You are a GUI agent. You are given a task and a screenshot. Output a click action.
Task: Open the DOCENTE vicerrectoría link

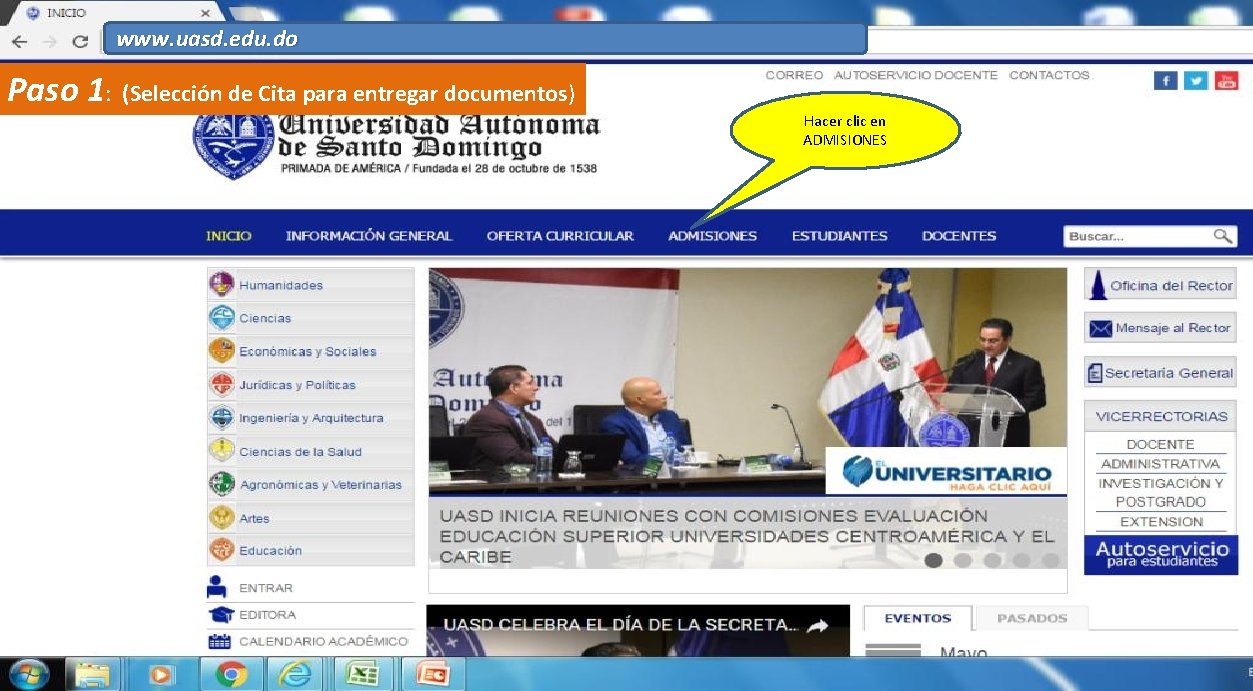[x=1160, y=444]
